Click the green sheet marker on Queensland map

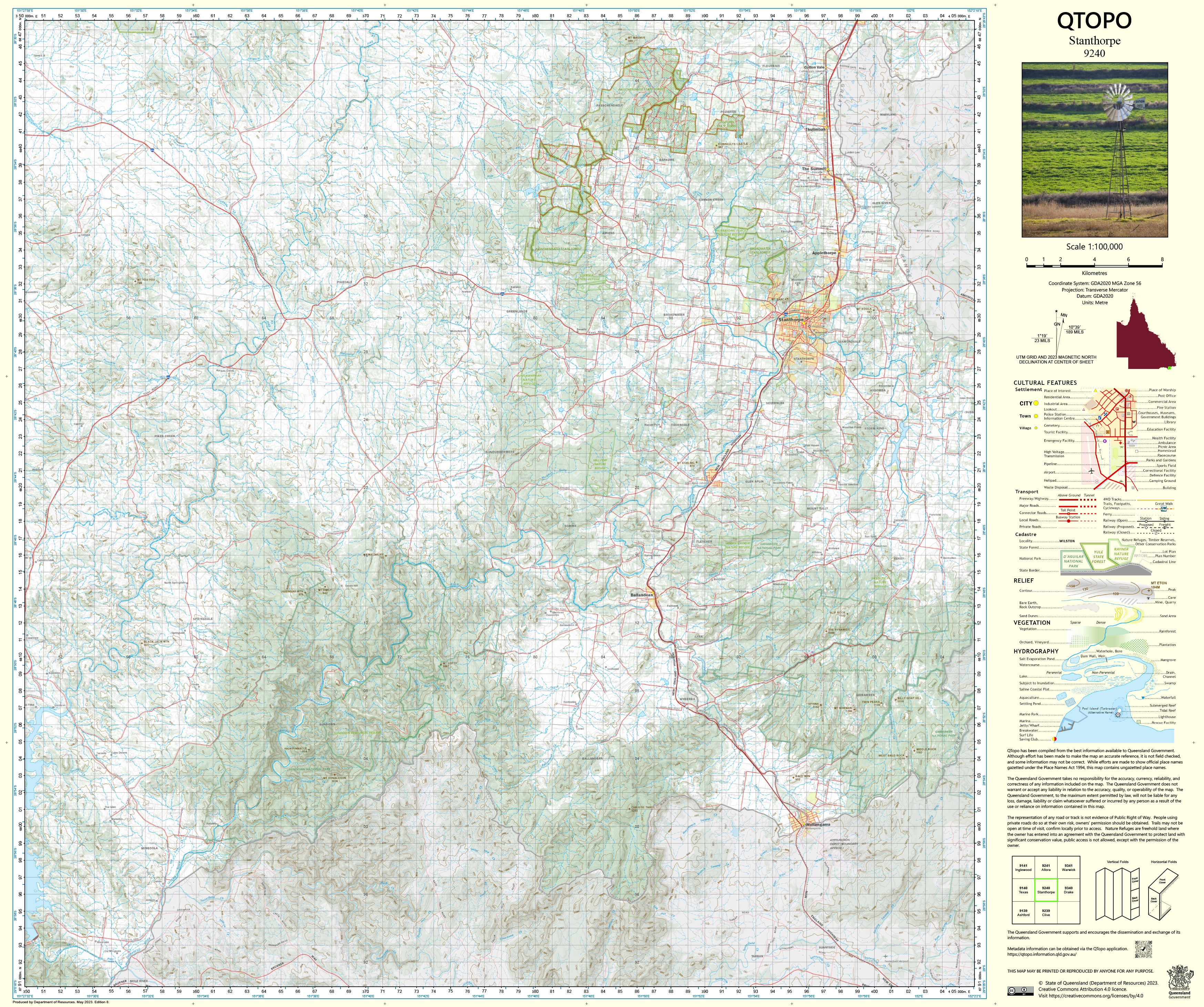pyautogui.click(x=1170, y=368)
